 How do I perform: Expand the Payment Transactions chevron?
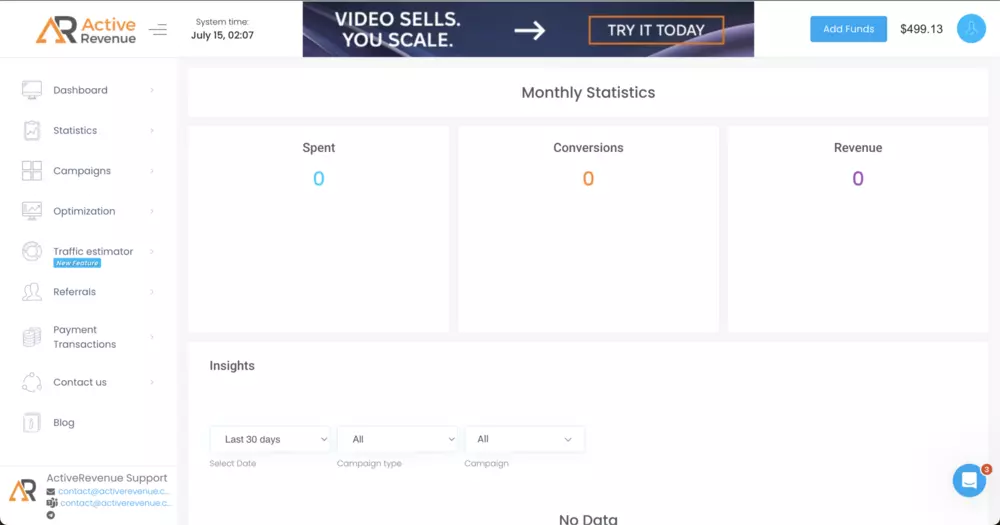[152, 337]
